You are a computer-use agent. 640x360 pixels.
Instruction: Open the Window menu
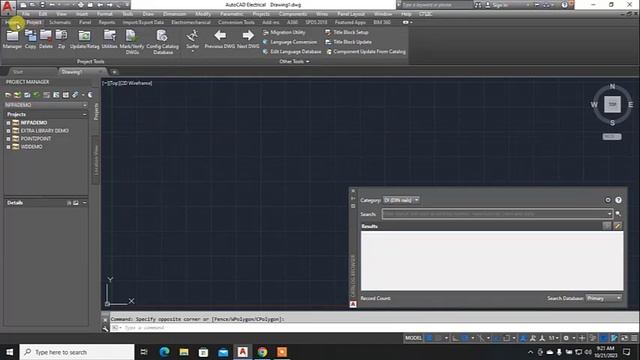point(383,14)
